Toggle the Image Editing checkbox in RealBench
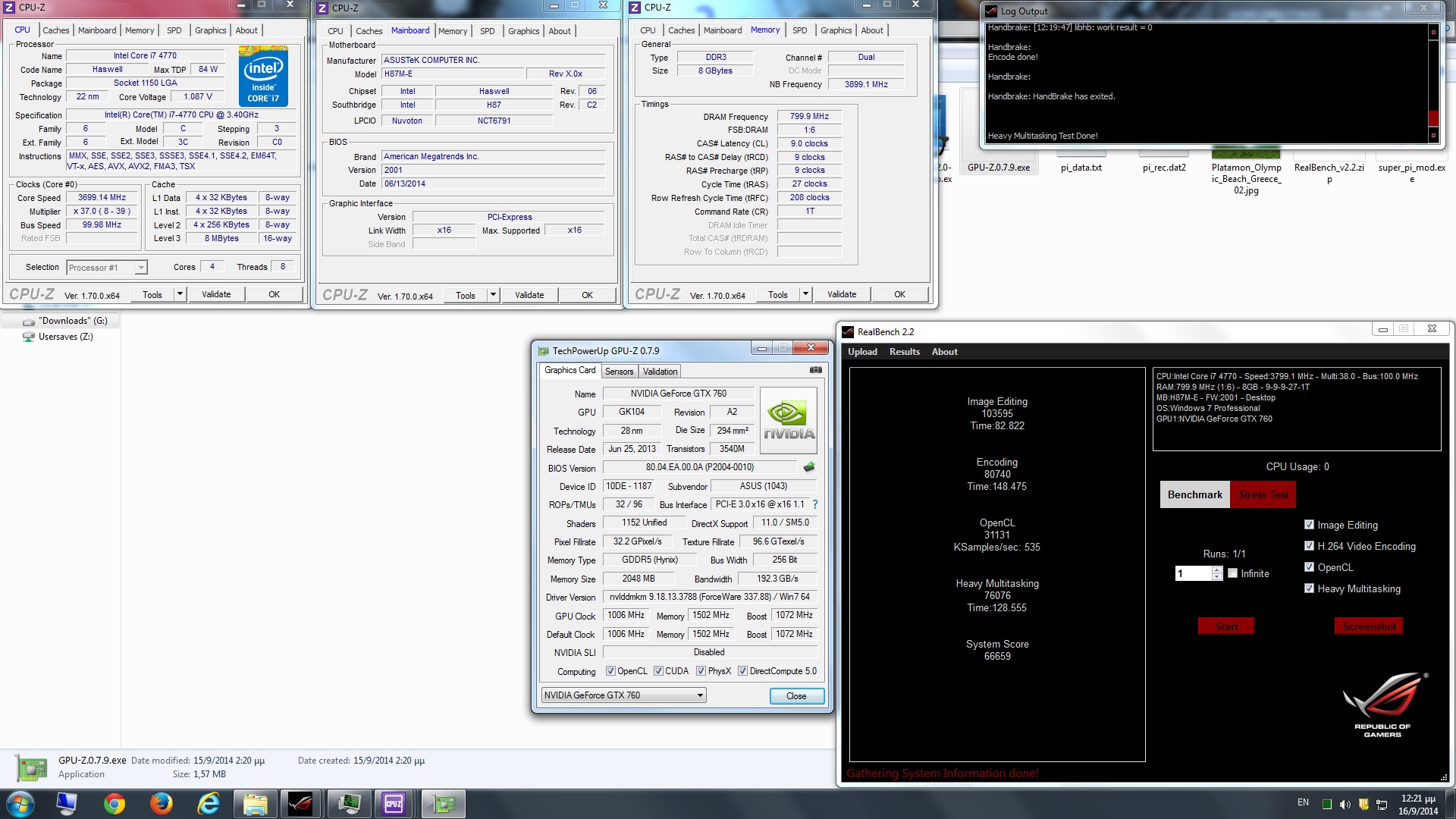The height and width of the screenshot is (819, 1456). [x=1309, y=525]
